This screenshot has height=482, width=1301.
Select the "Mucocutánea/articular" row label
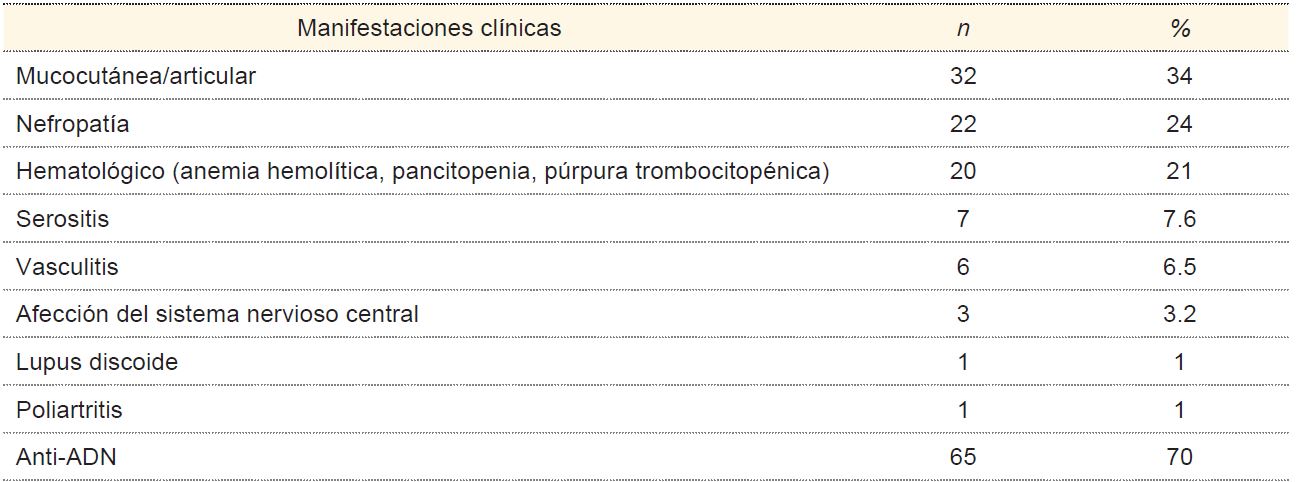click(x=136, y=76)
